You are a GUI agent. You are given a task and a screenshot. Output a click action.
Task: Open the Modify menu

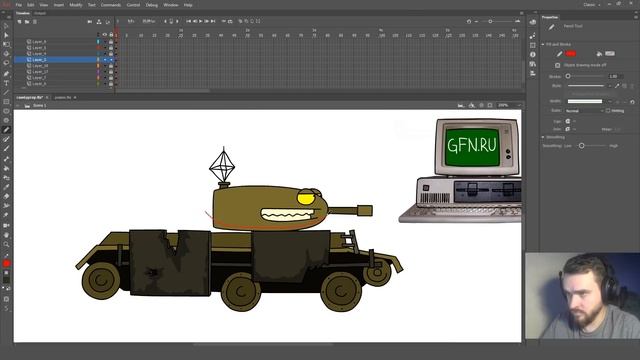pyautogui.click(x=76, y=5)
